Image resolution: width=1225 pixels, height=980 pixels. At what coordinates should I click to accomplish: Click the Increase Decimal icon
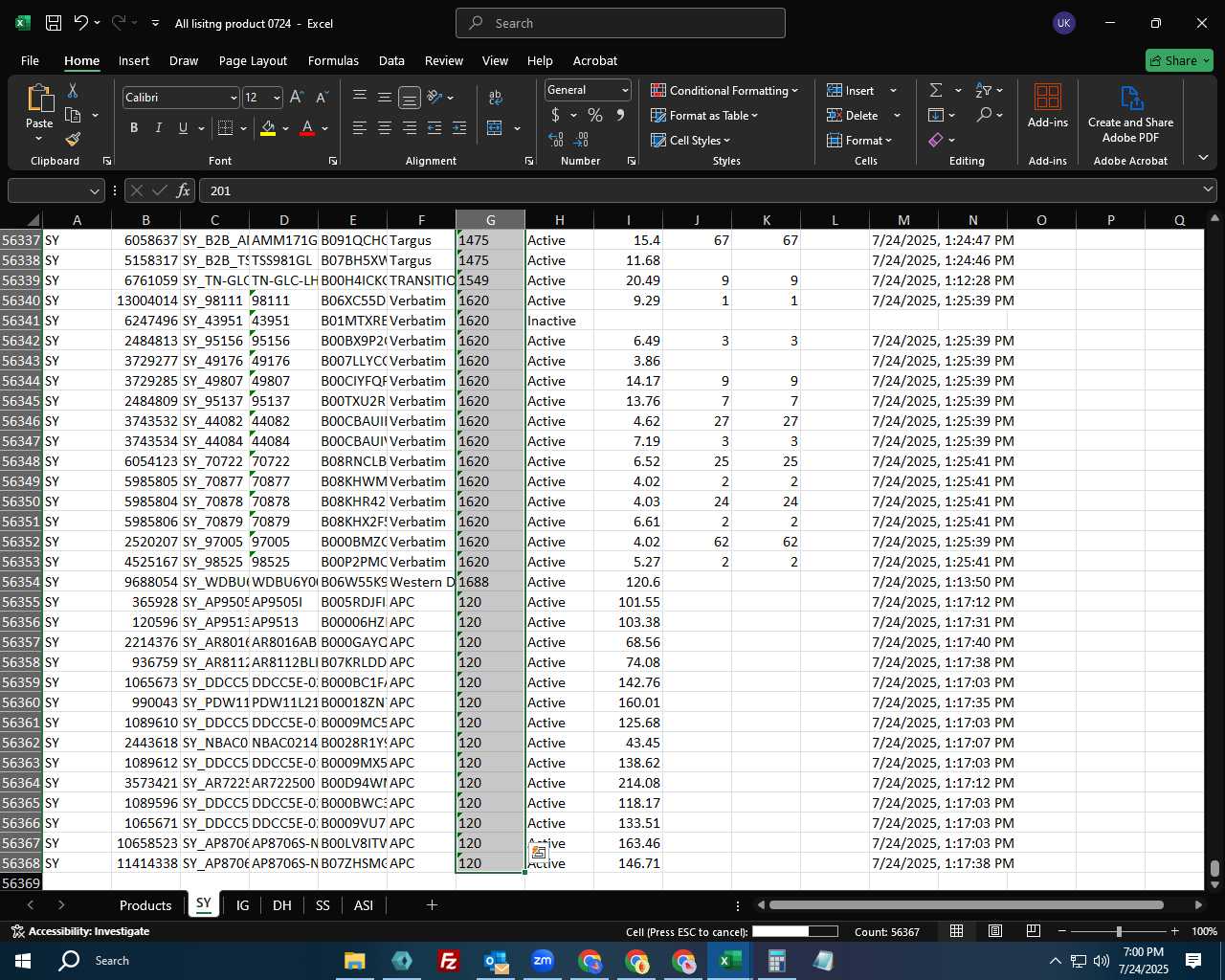[556, 140]
